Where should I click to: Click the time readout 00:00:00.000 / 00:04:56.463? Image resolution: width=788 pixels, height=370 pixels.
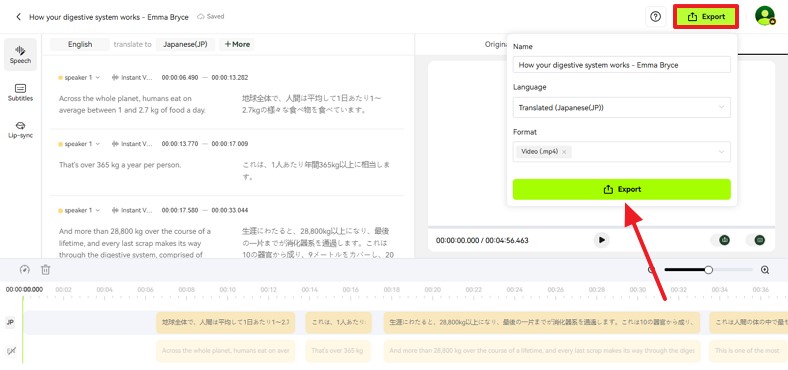click(482, 240)
